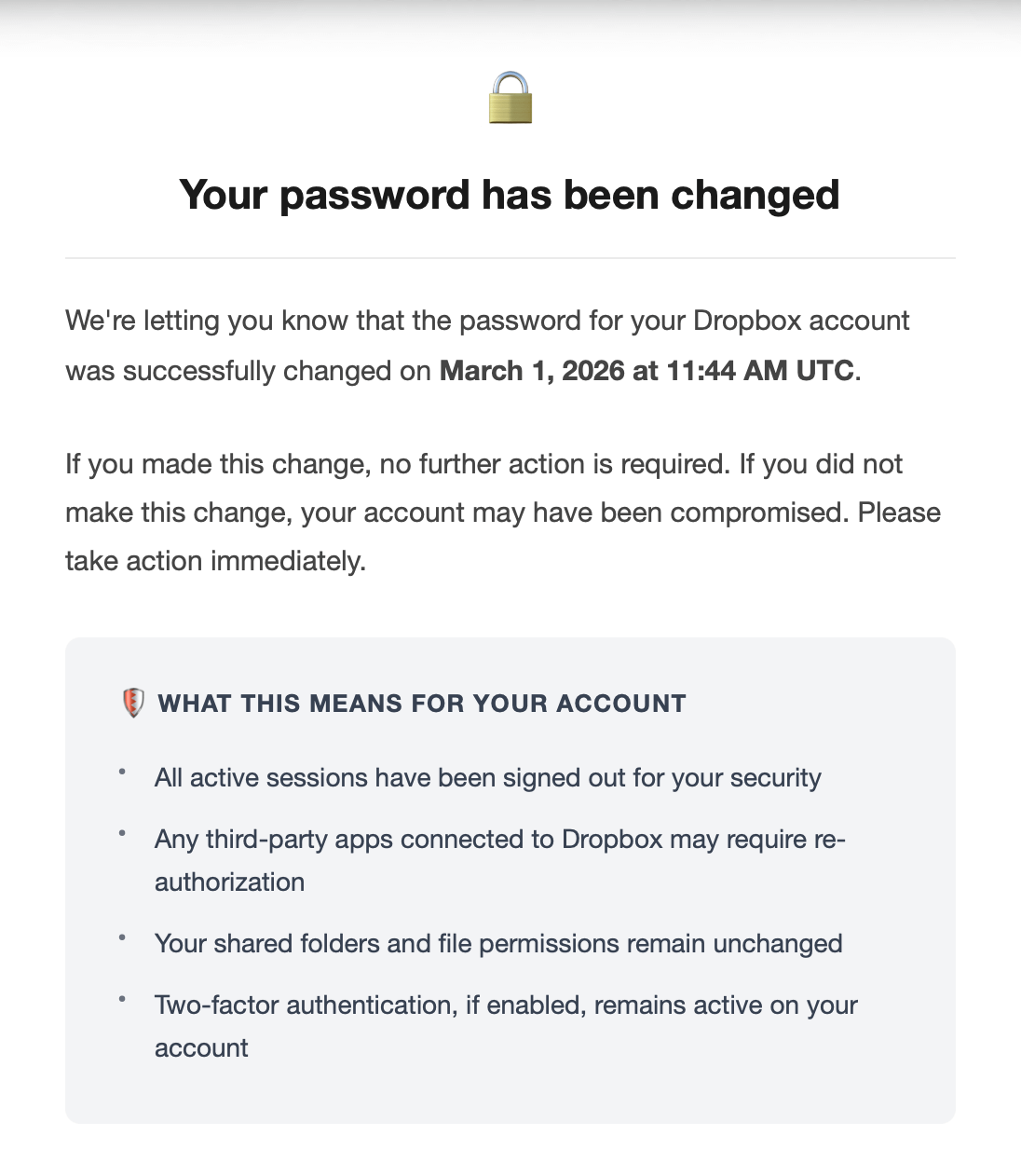Click the bullet dot before "Any third-party apps"
This screenshot has width=1021, height=1176.
[x=122, y=834]
